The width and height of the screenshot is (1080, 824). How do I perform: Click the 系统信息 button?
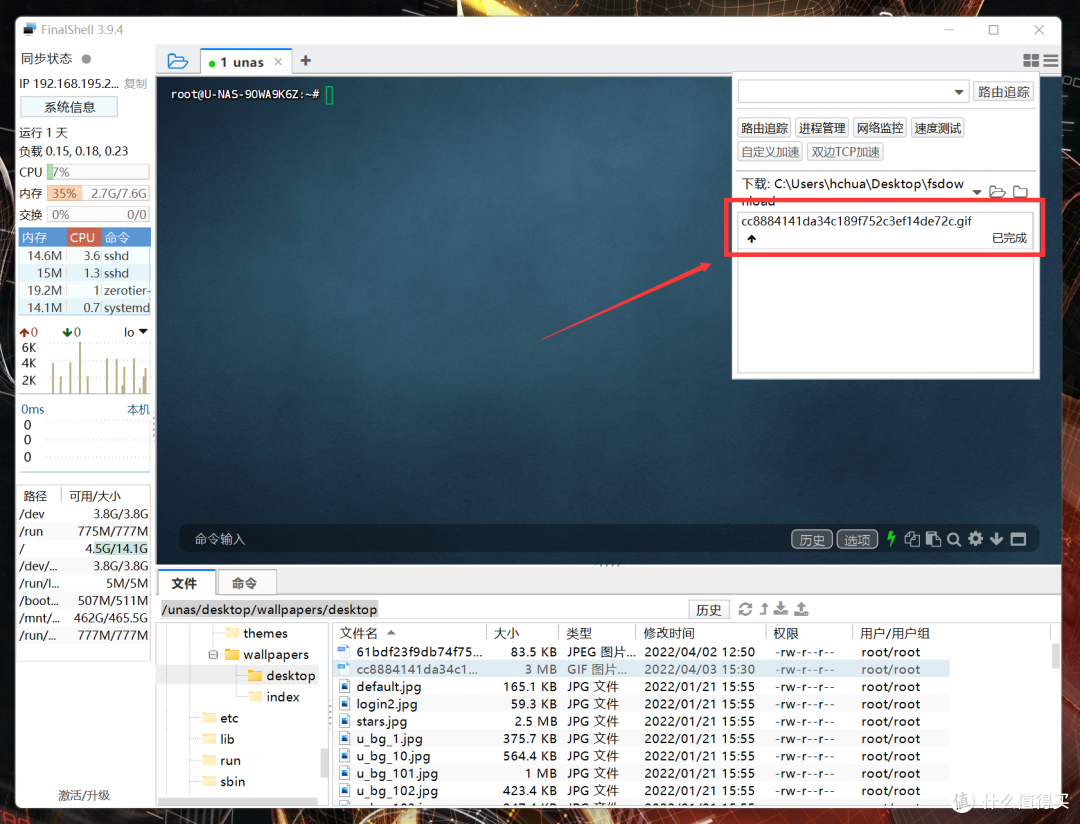69,107
